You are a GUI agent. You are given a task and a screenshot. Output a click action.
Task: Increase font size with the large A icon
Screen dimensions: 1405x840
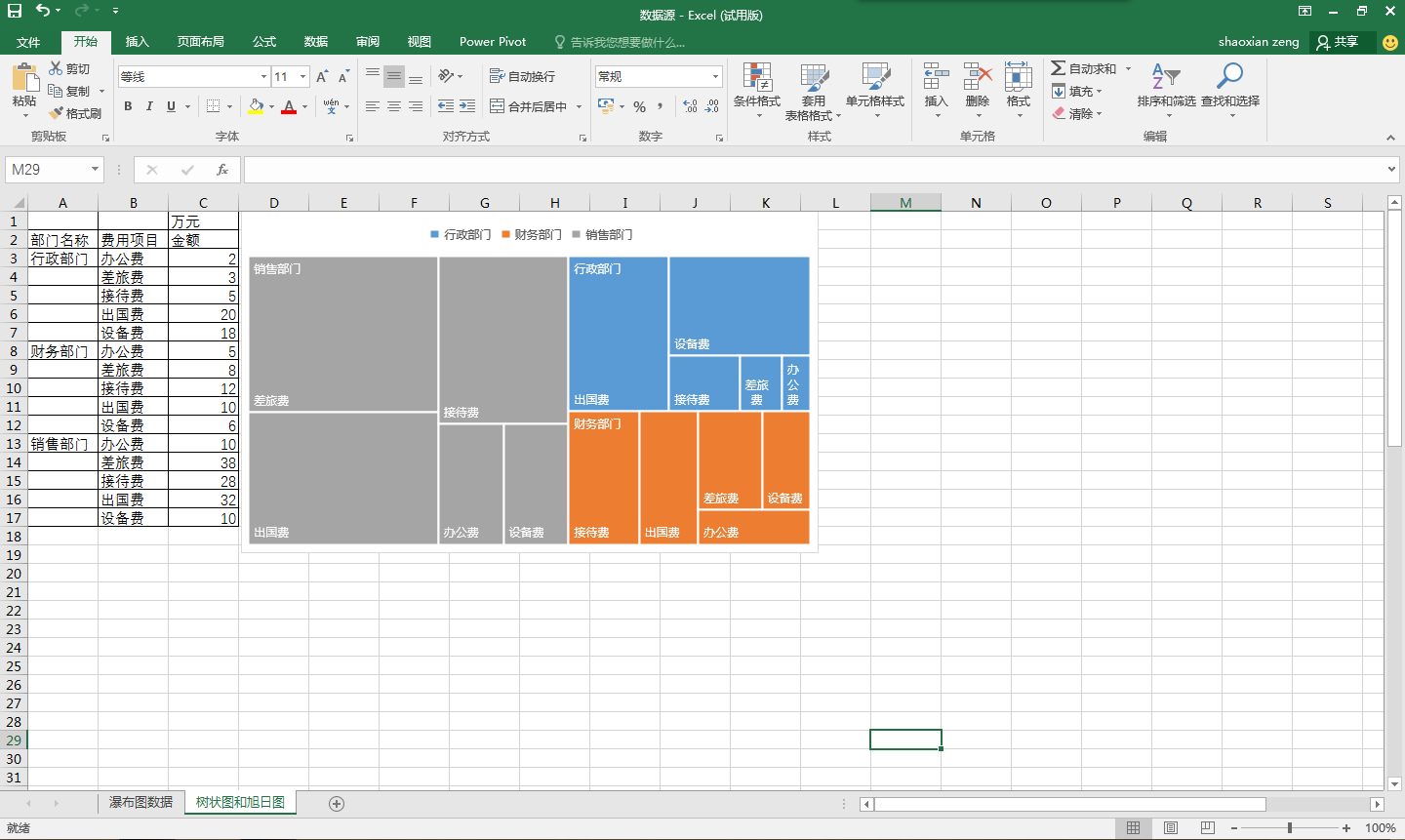point(322,76)
